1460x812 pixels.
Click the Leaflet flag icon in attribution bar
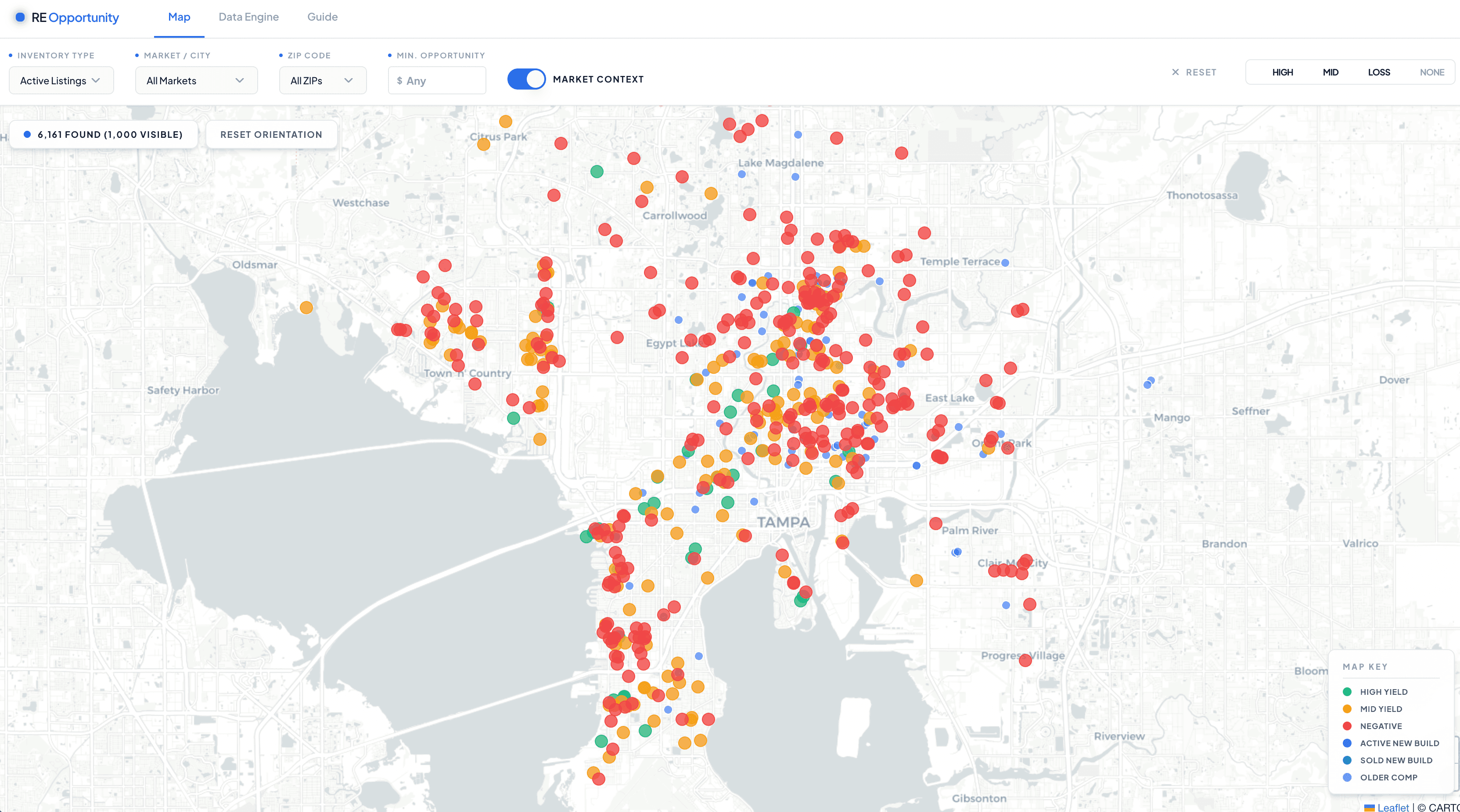coord(1369,808)
